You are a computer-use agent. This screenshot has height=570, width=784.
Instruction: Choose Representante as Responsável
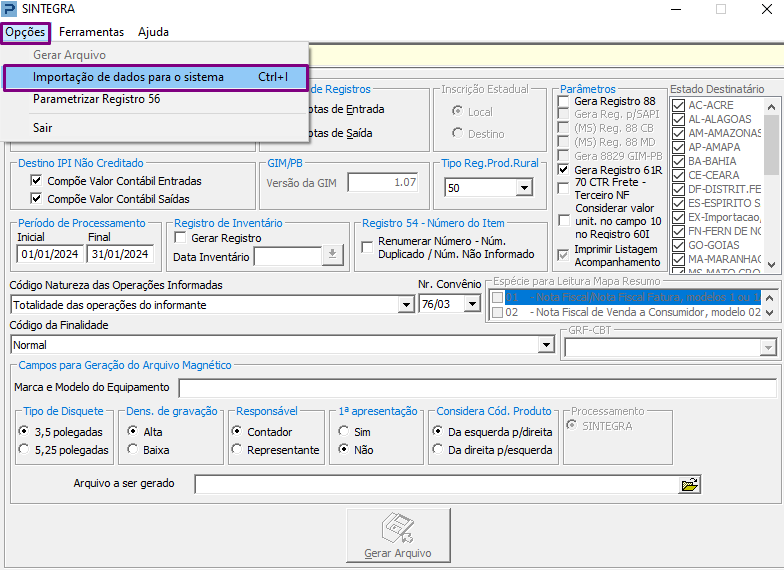click(236, 450)
